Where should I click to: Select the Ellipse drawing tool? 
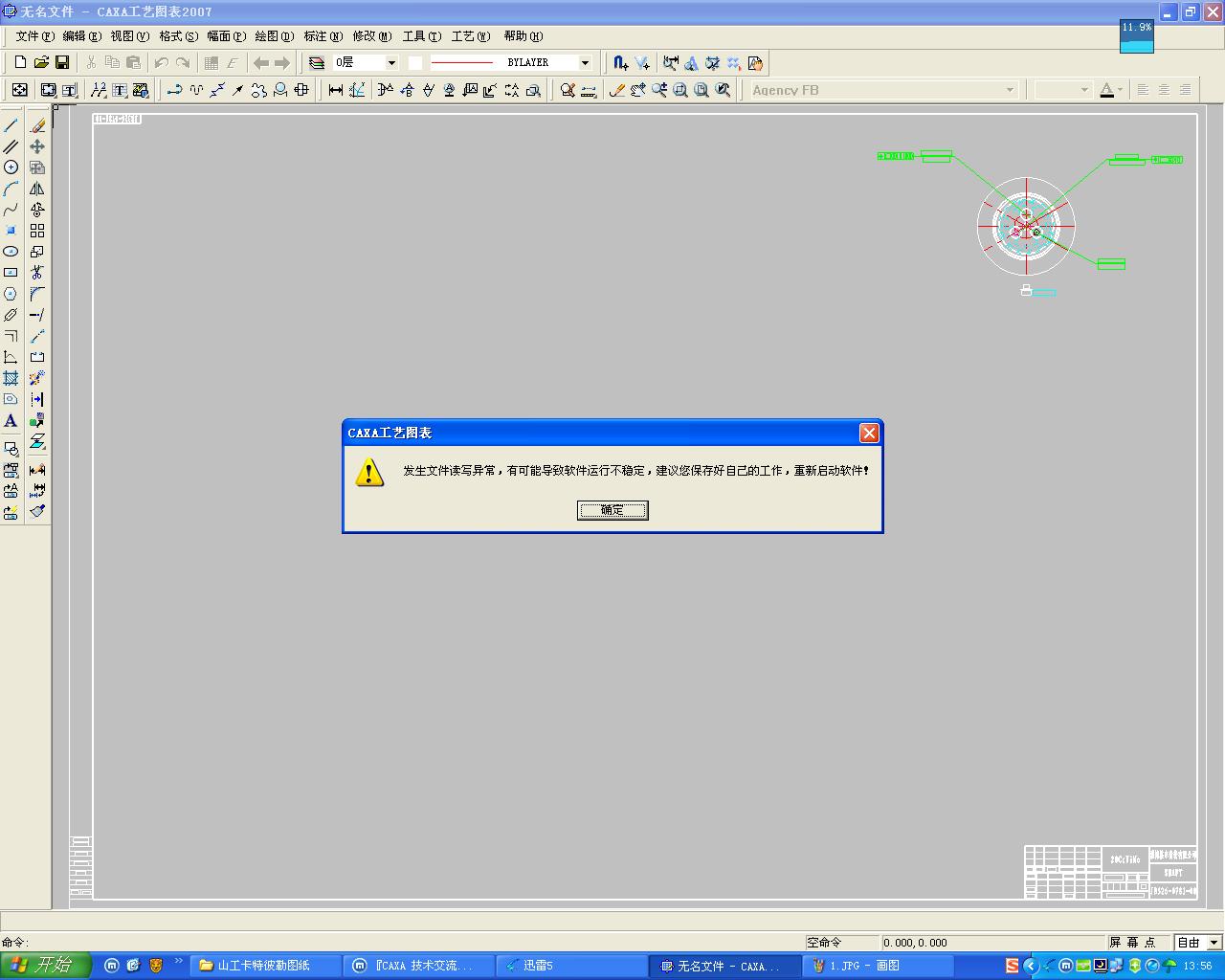coord(11,252)
